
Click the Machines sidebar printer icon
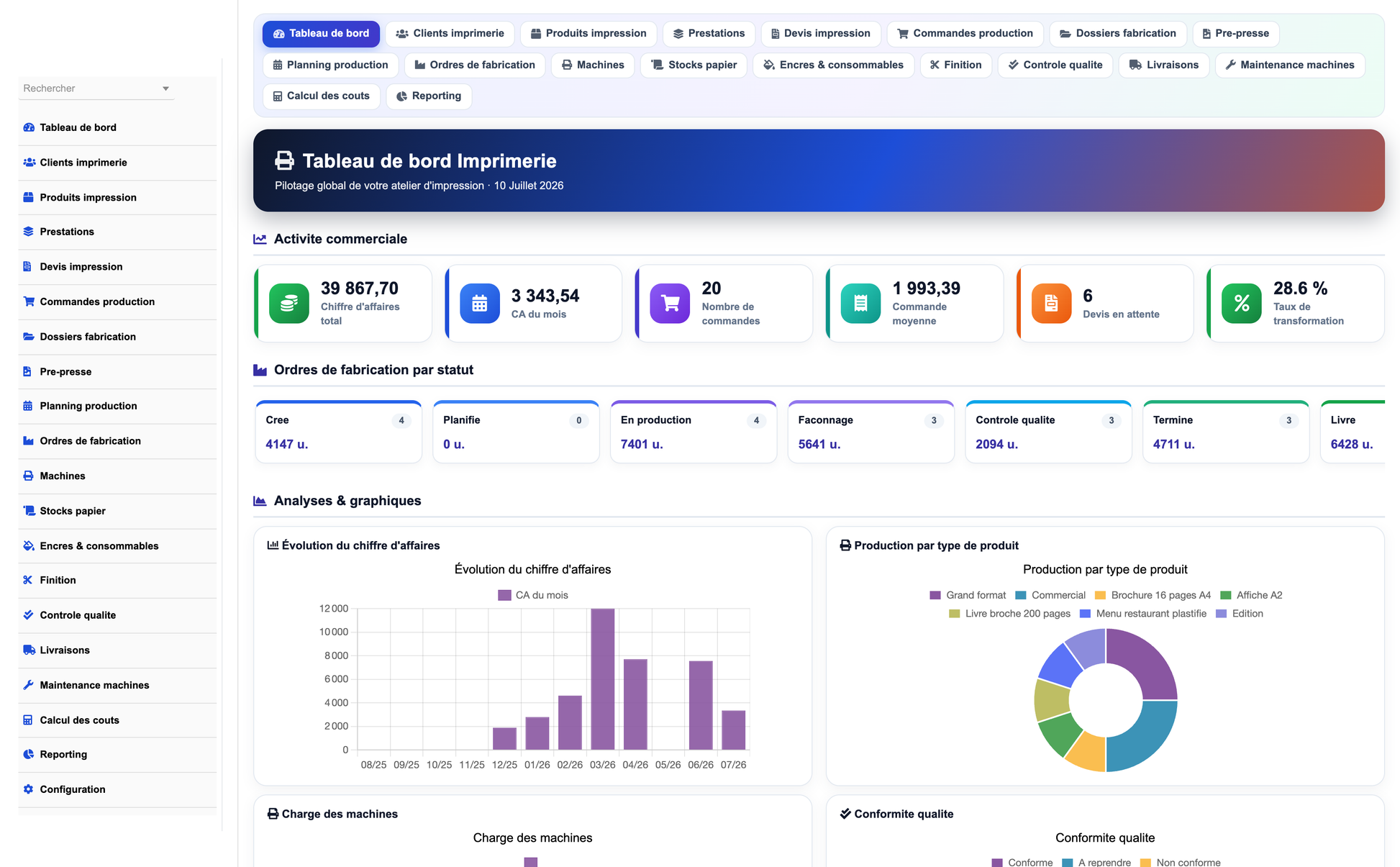click(x=29, y=476)
